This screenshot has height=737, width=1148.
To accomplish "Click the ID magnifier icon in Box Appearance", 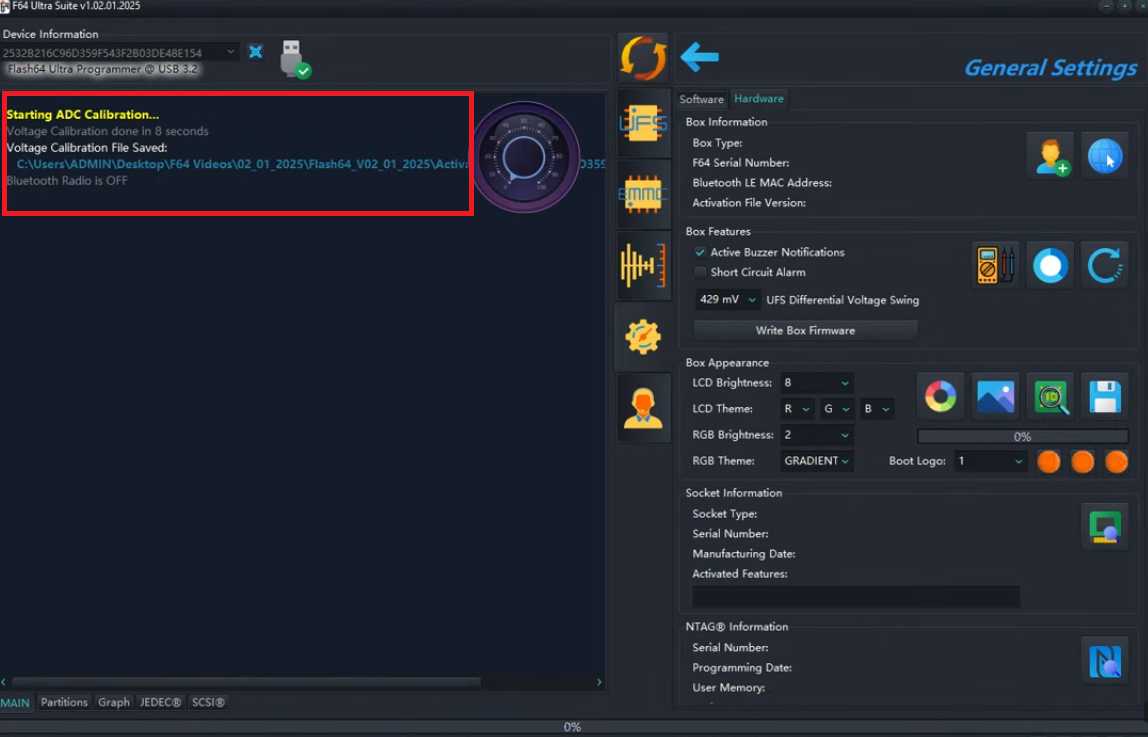I will (1051, 396).
